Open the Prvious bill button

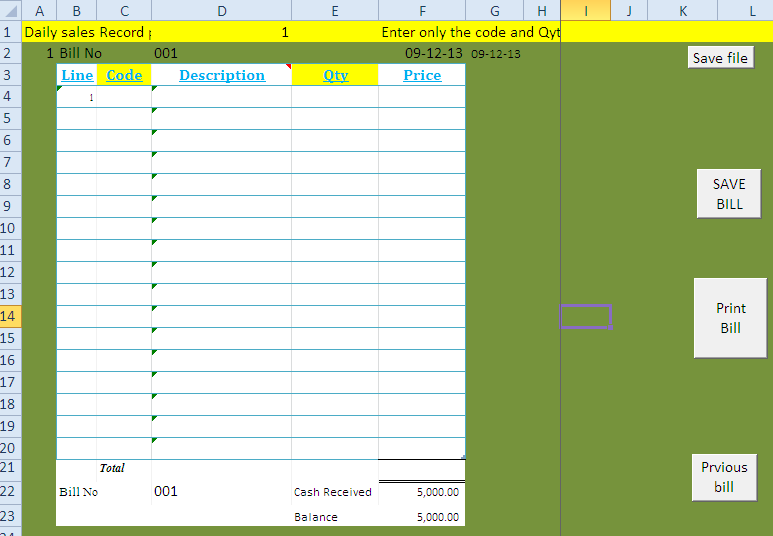click(724, 477)
